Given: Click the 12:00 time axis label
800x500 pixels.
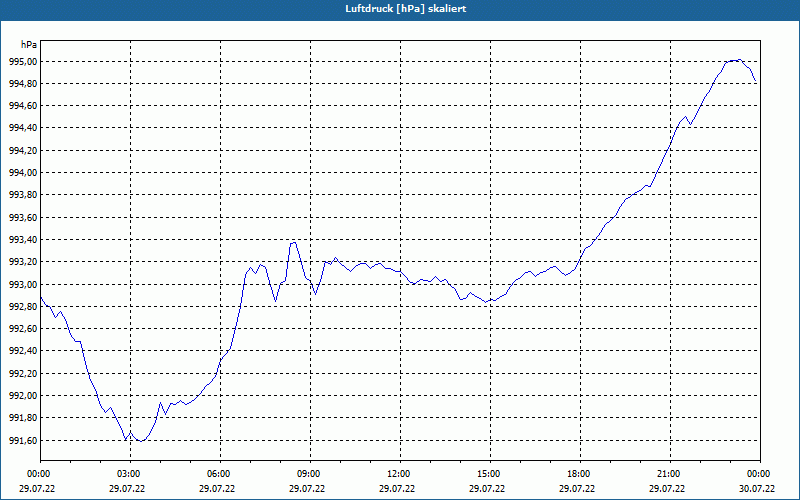Looking at the screenshot, I should point(400,474).
